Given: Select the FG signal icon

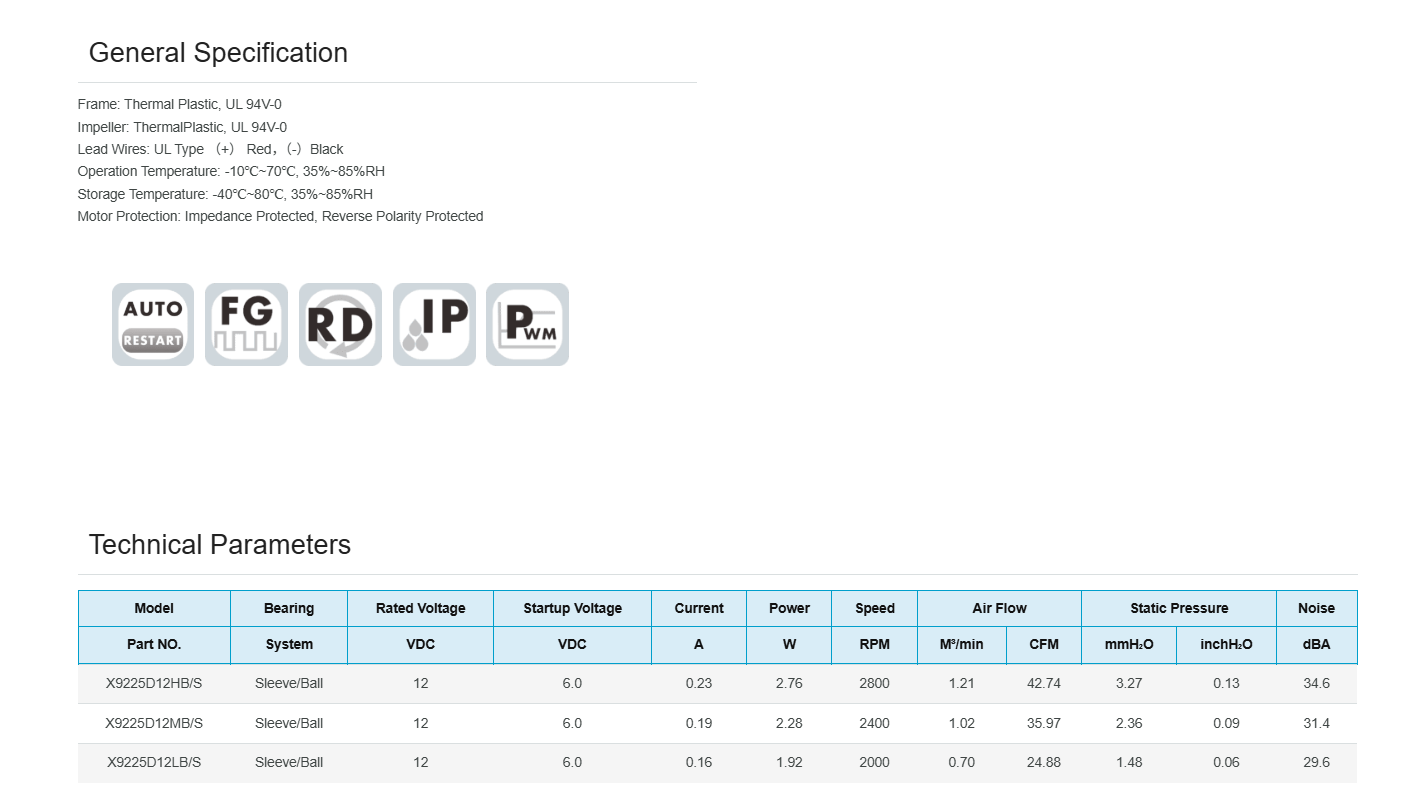Looking at the screenshot, I should click(x=246, y=324).
